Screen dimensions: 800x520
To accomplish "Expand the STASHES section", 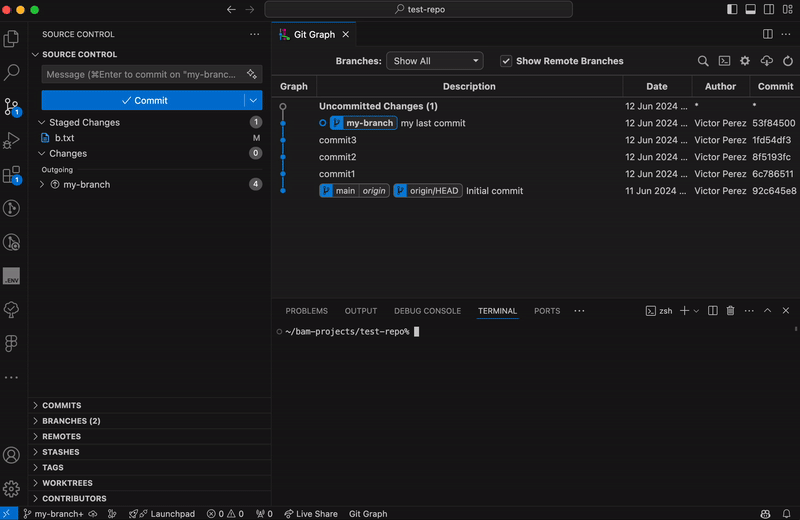I will point(60,452).
